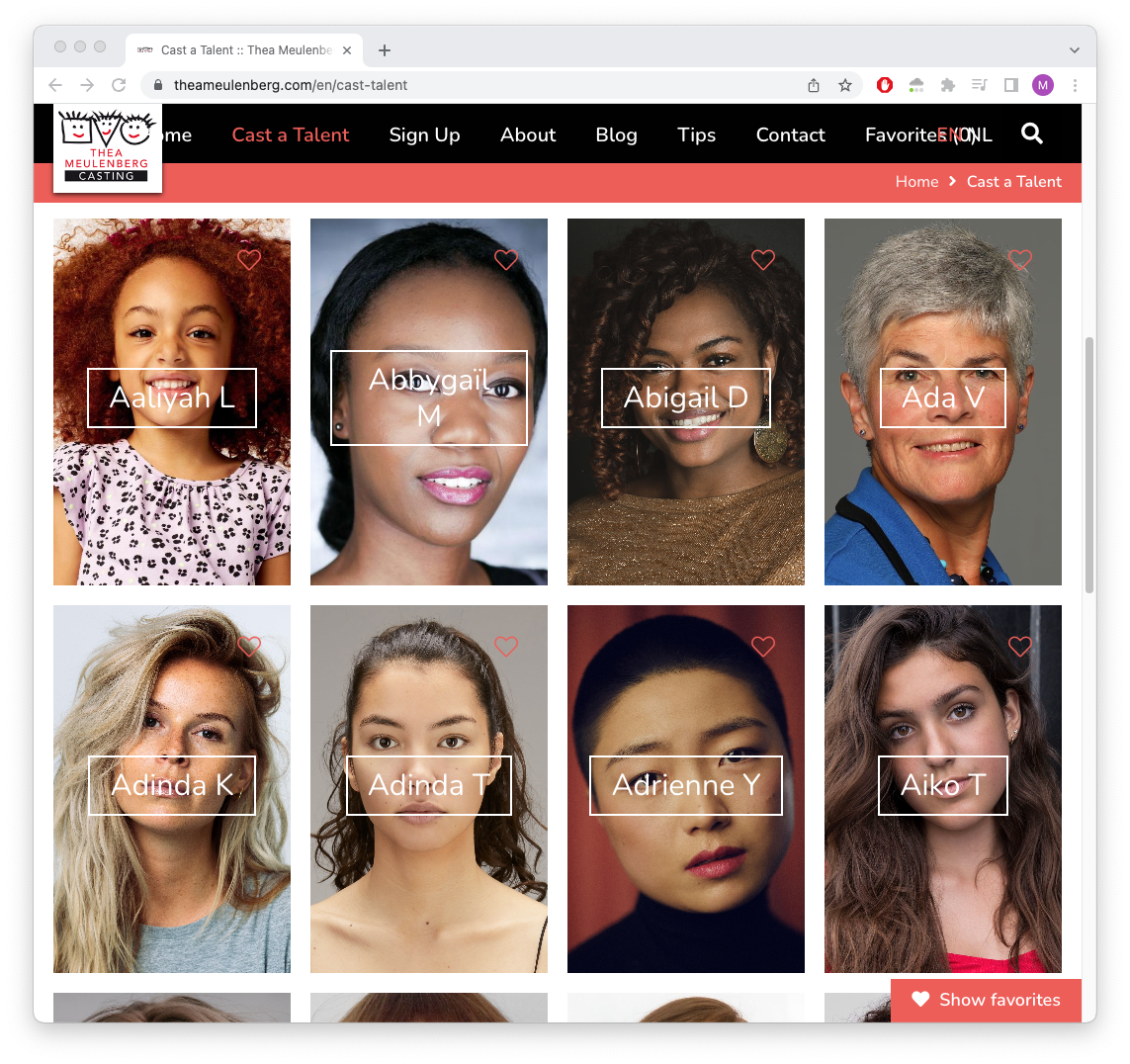Switch language to NL
The image size is (1130, 1064).
point(982,134)
